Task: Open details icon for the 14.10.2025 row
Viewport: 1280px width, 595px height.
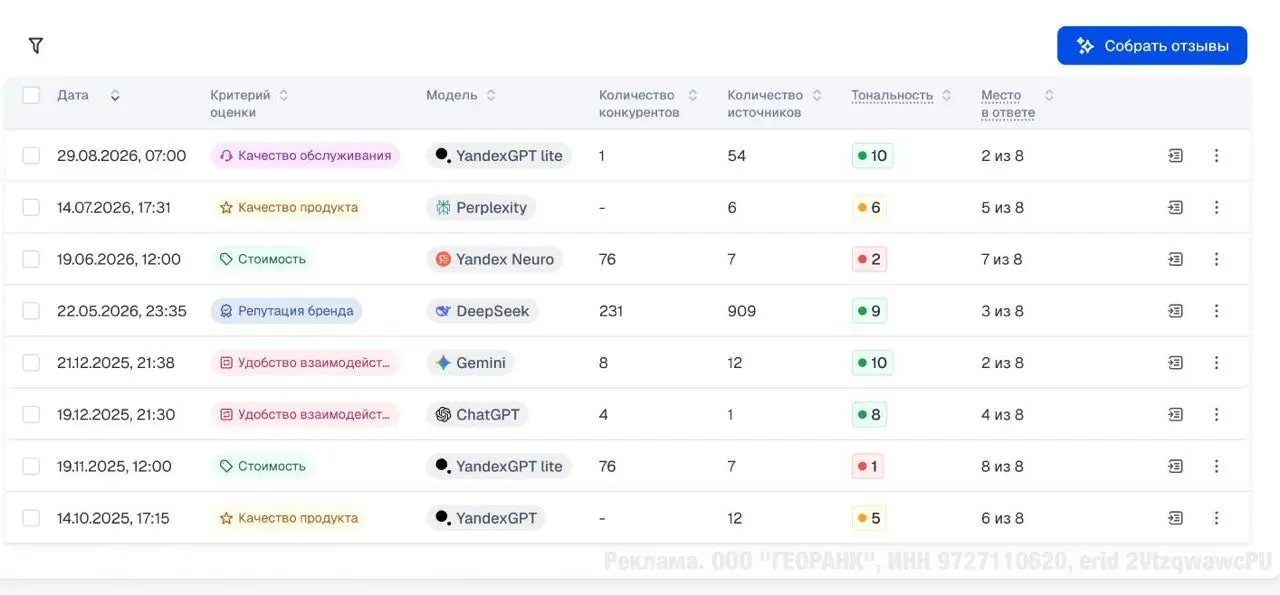Action: pyautogui.click(x=1175, y=518)
